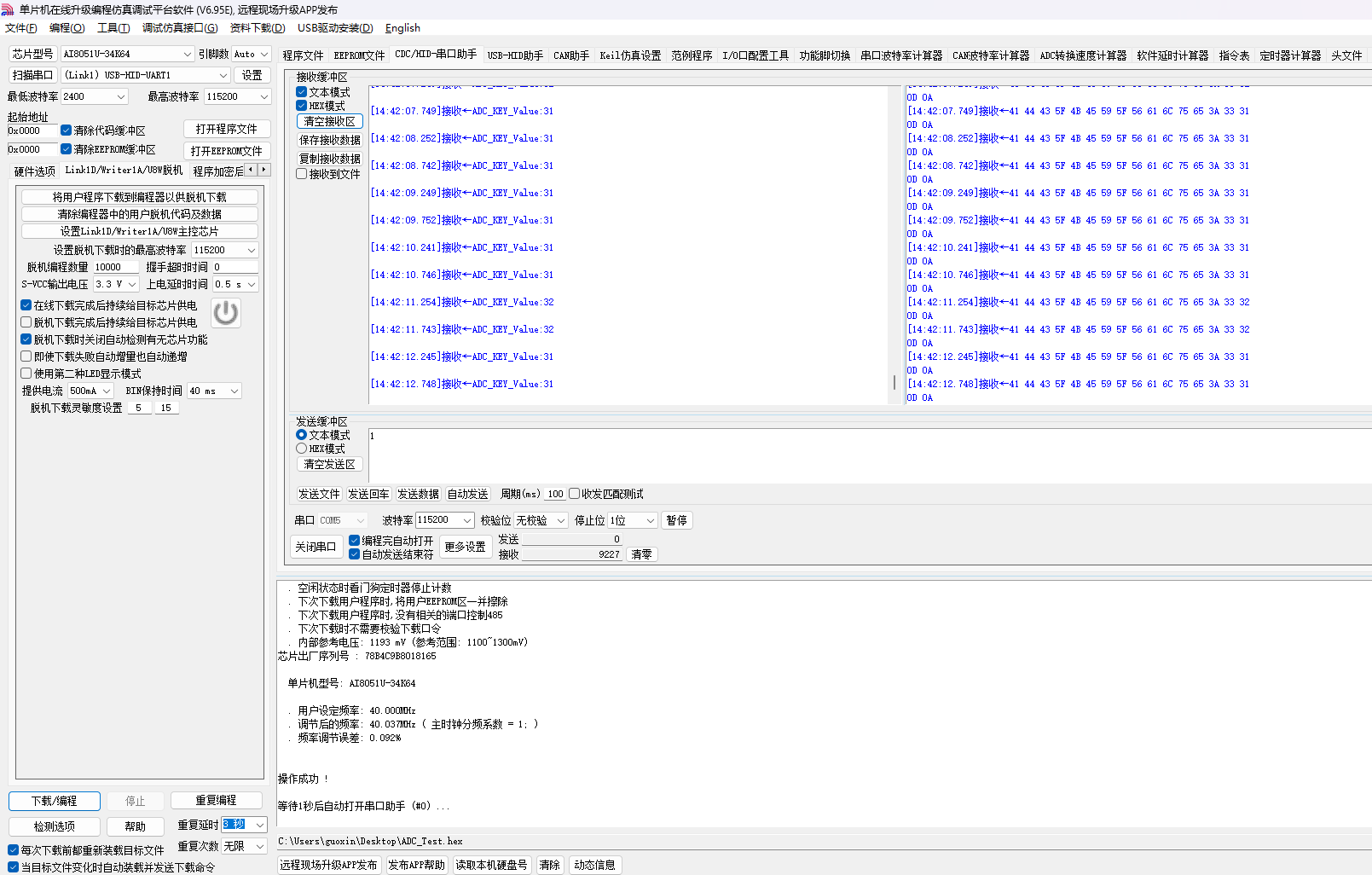Select HEX mode radio in send buffer
The image size is (1372, 875).
tap(301, 449)
